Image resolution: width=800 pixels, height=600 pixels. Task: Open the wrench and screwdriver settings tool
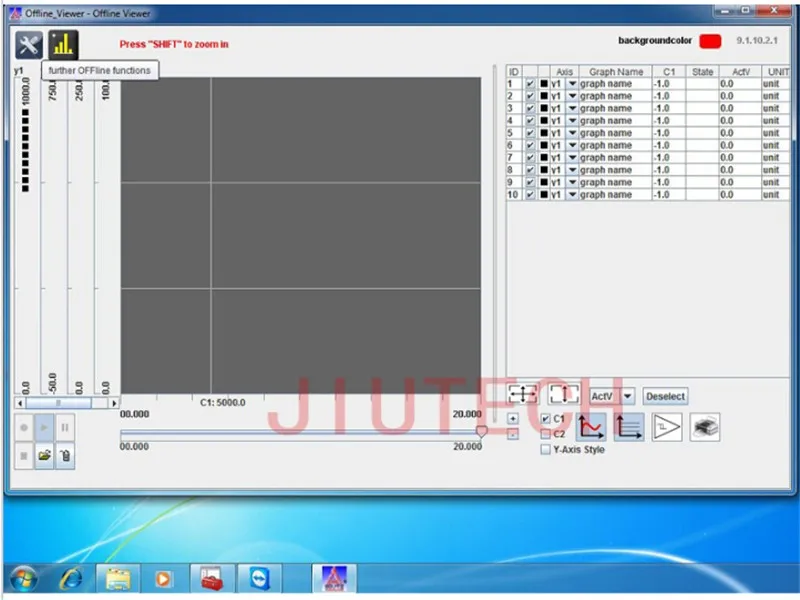tap(27, 44)
